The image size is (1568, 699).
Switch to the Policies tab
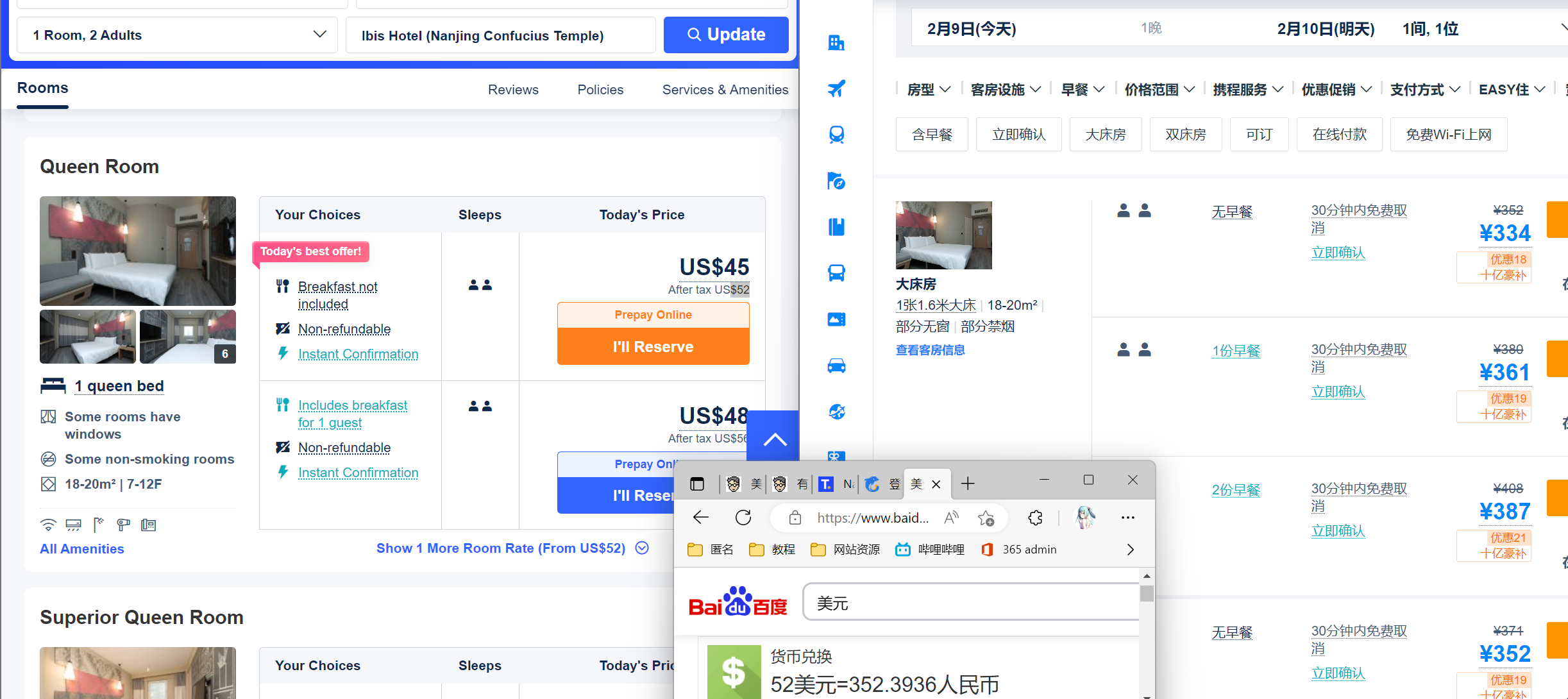click(600, 90)
